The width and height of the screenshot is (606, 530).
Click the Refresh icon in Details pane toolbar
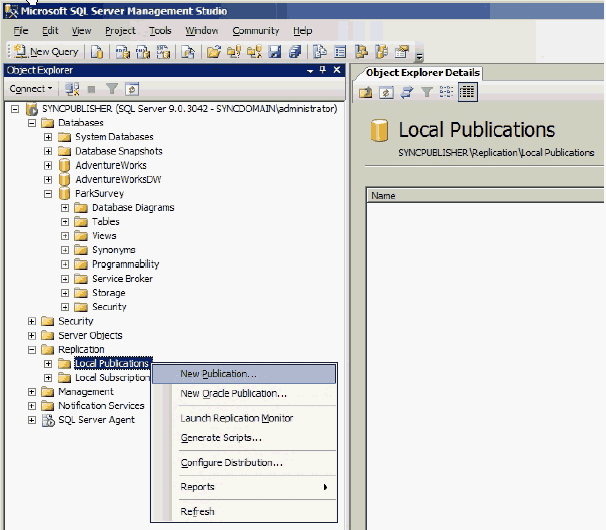[386, 92]
